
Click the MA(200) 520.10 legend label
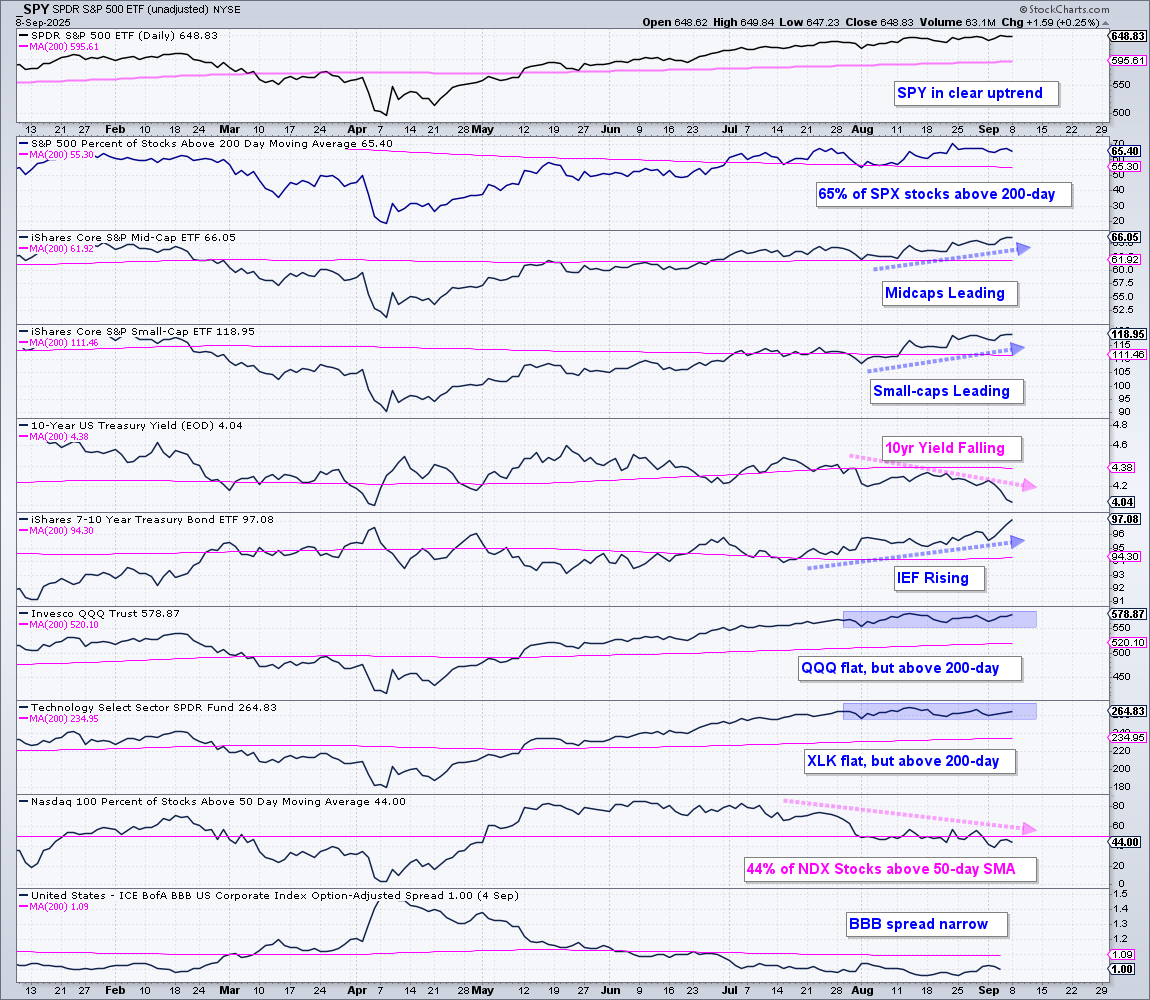click(x=59, y=625)
